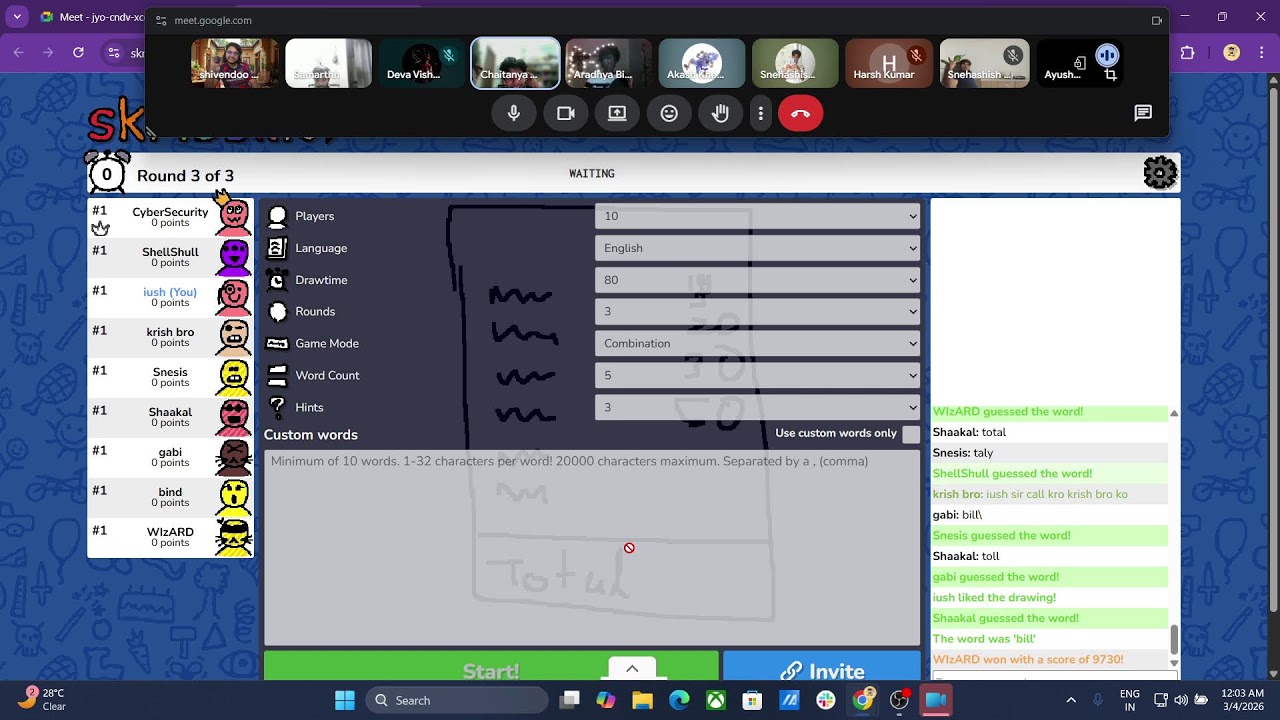Click the Hints question mark icon
The width and height of the screenshot is (1280, 720).
click(277, 407)
